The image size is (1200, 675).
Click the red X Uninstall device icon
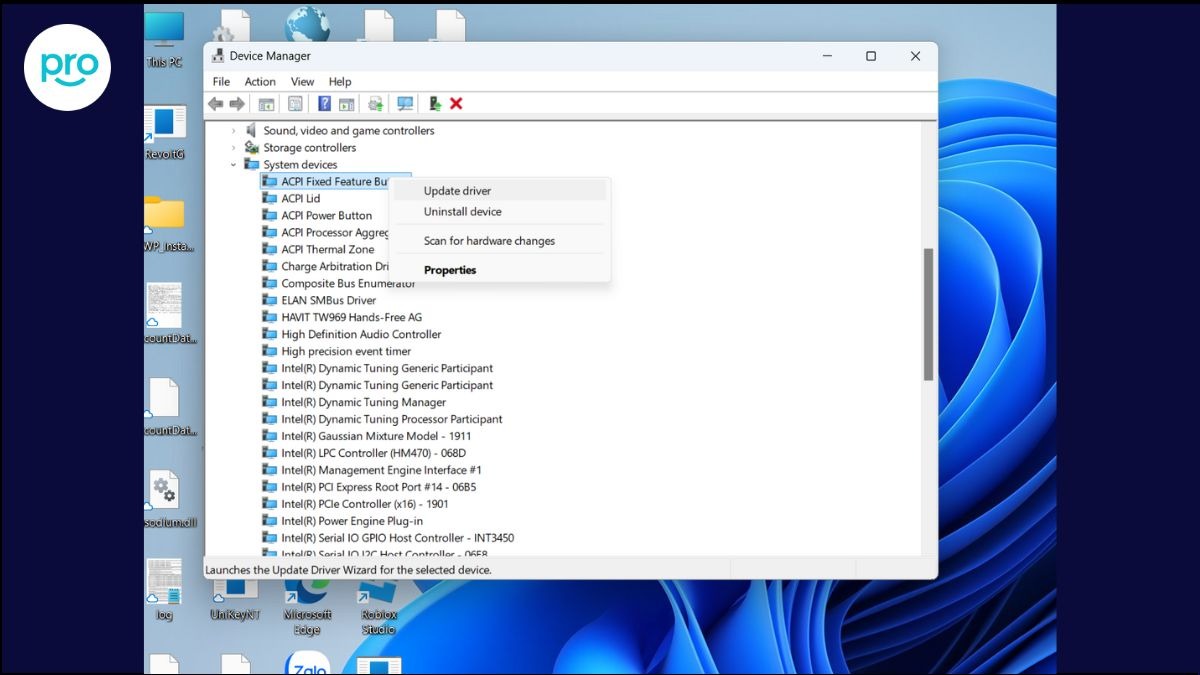coord(456,104)
